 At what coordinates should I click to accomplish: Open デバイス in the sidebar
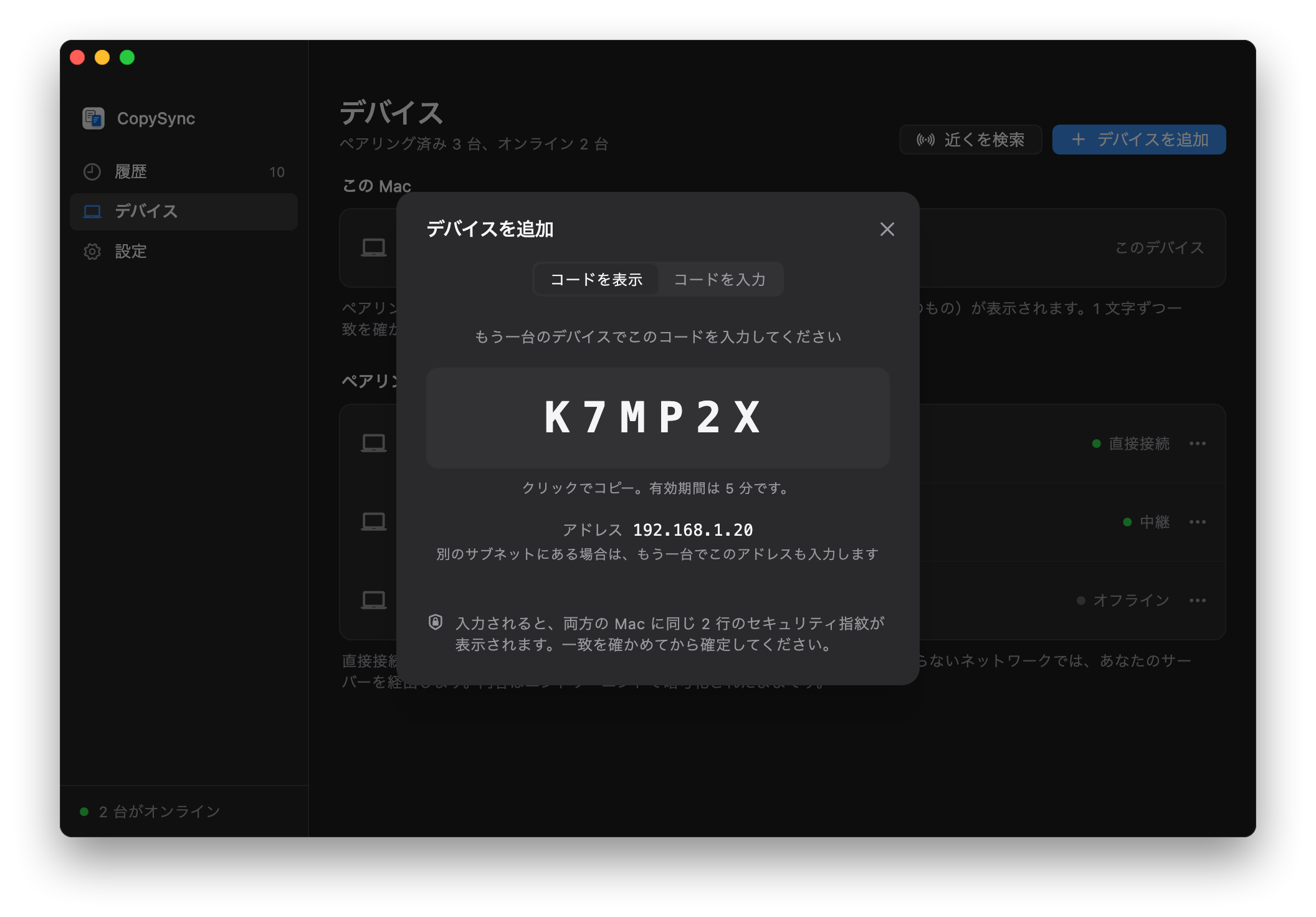point(184,212)
